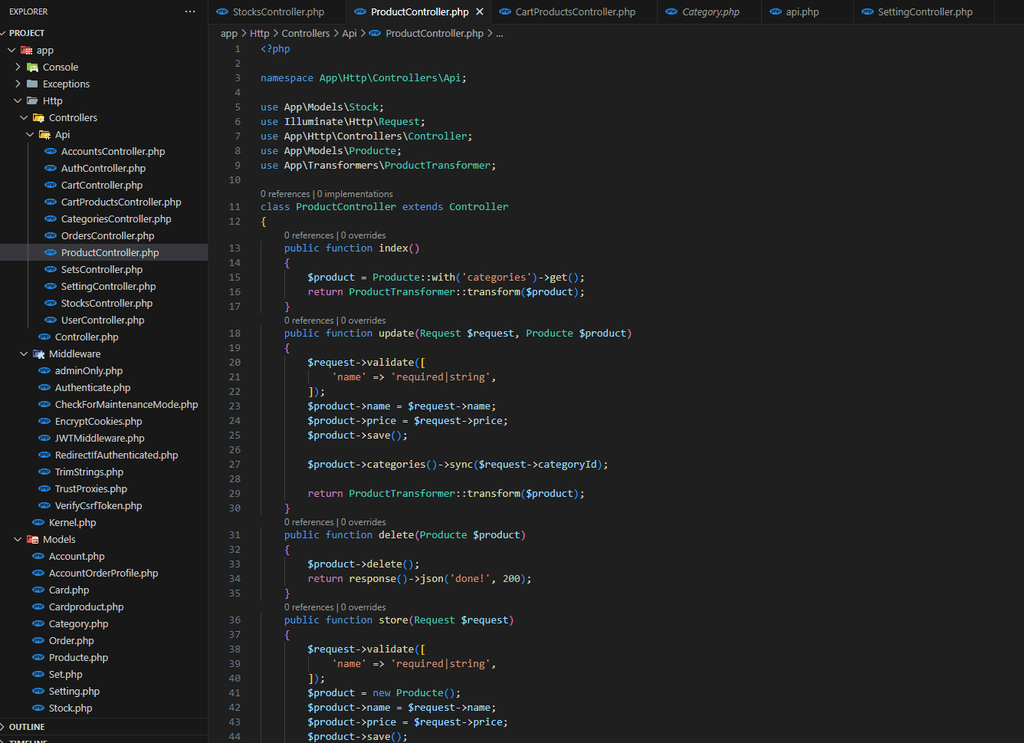Click the PHP icon in the breadcrumb

pos(375,33)
